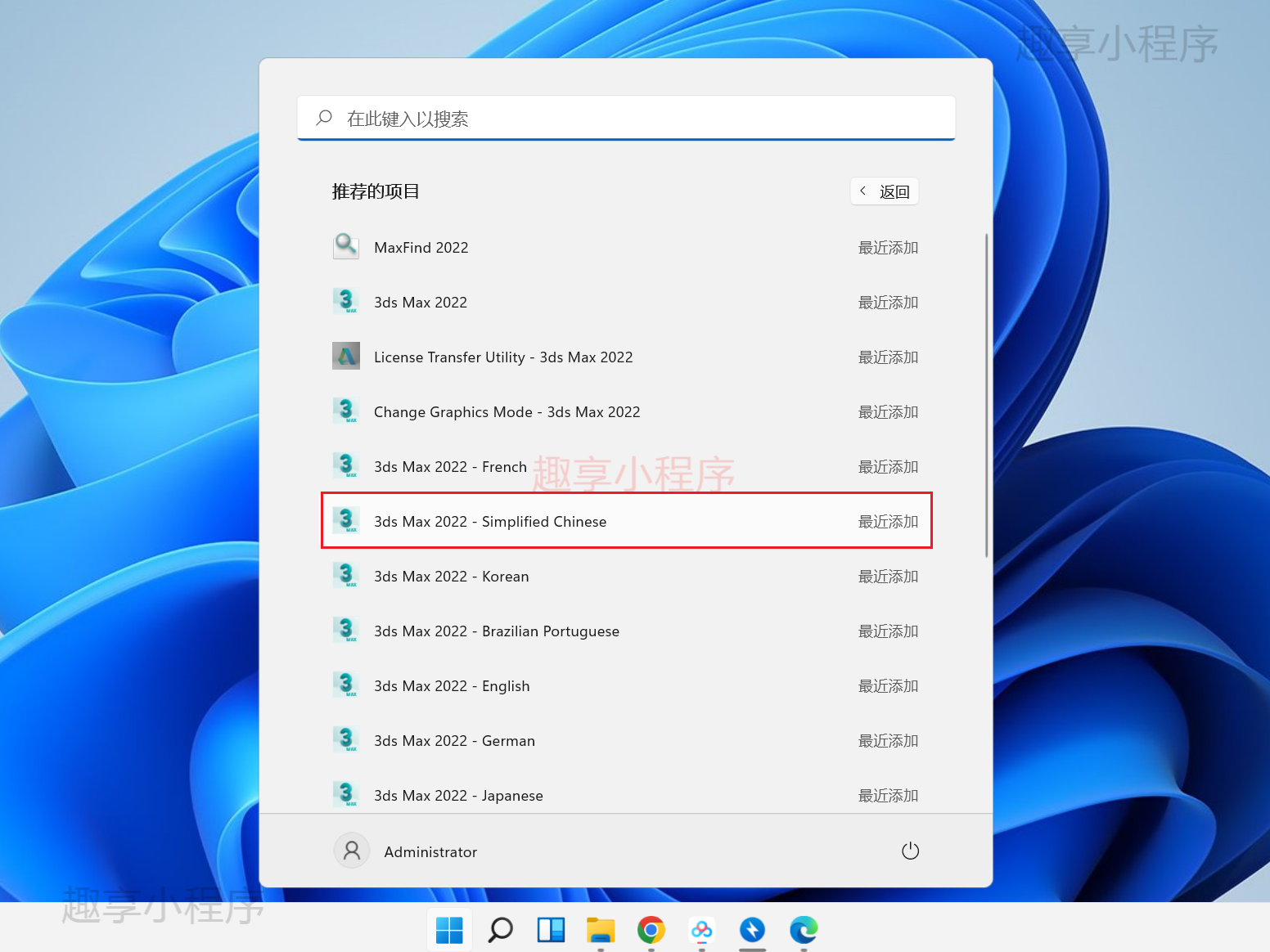Image resolution: width=1270 pixels, height=952 pixels.
Task: Open MaxFind 2022
Action: (x=625, y=247)
